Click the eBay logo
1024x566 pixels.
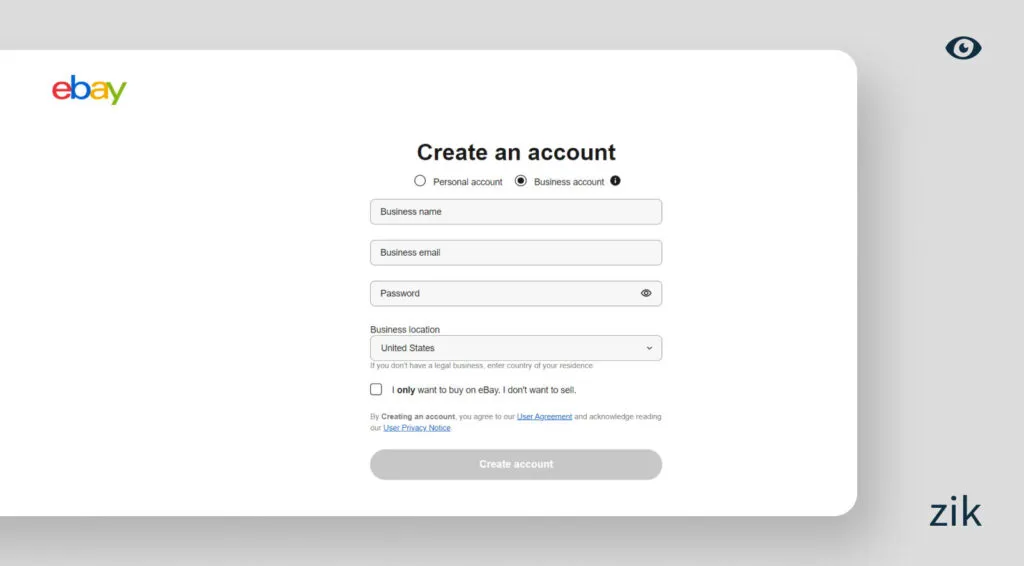89,90
